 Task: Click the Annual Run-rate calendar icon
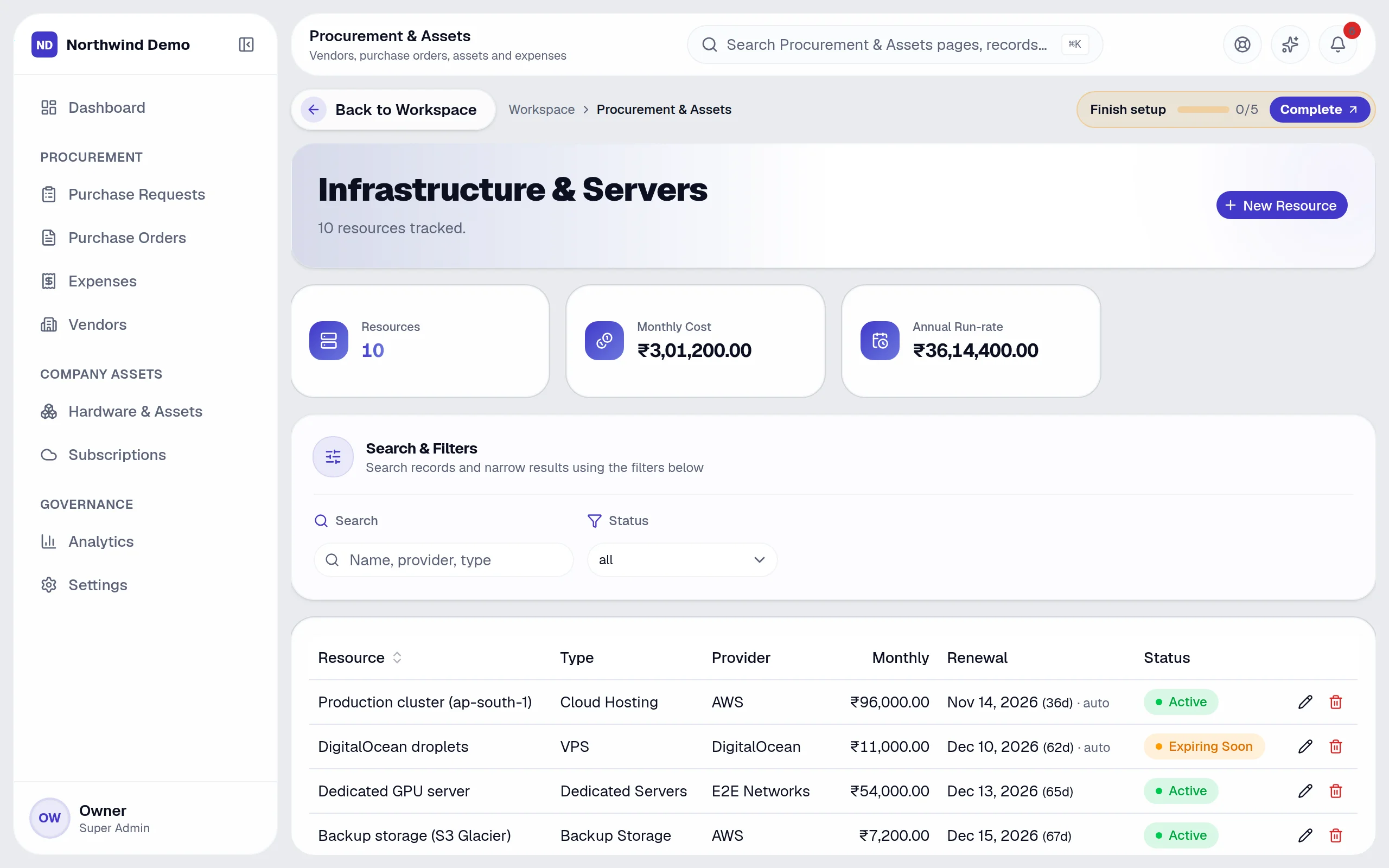880,341
